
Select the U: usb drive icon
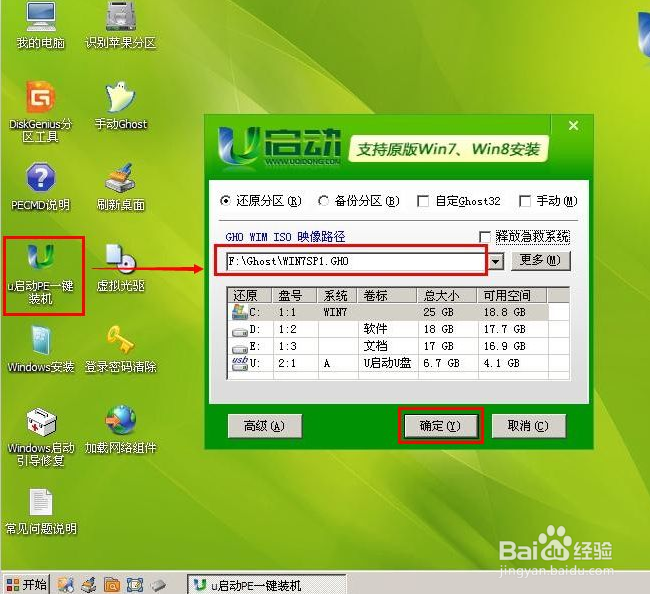point(240,363)
